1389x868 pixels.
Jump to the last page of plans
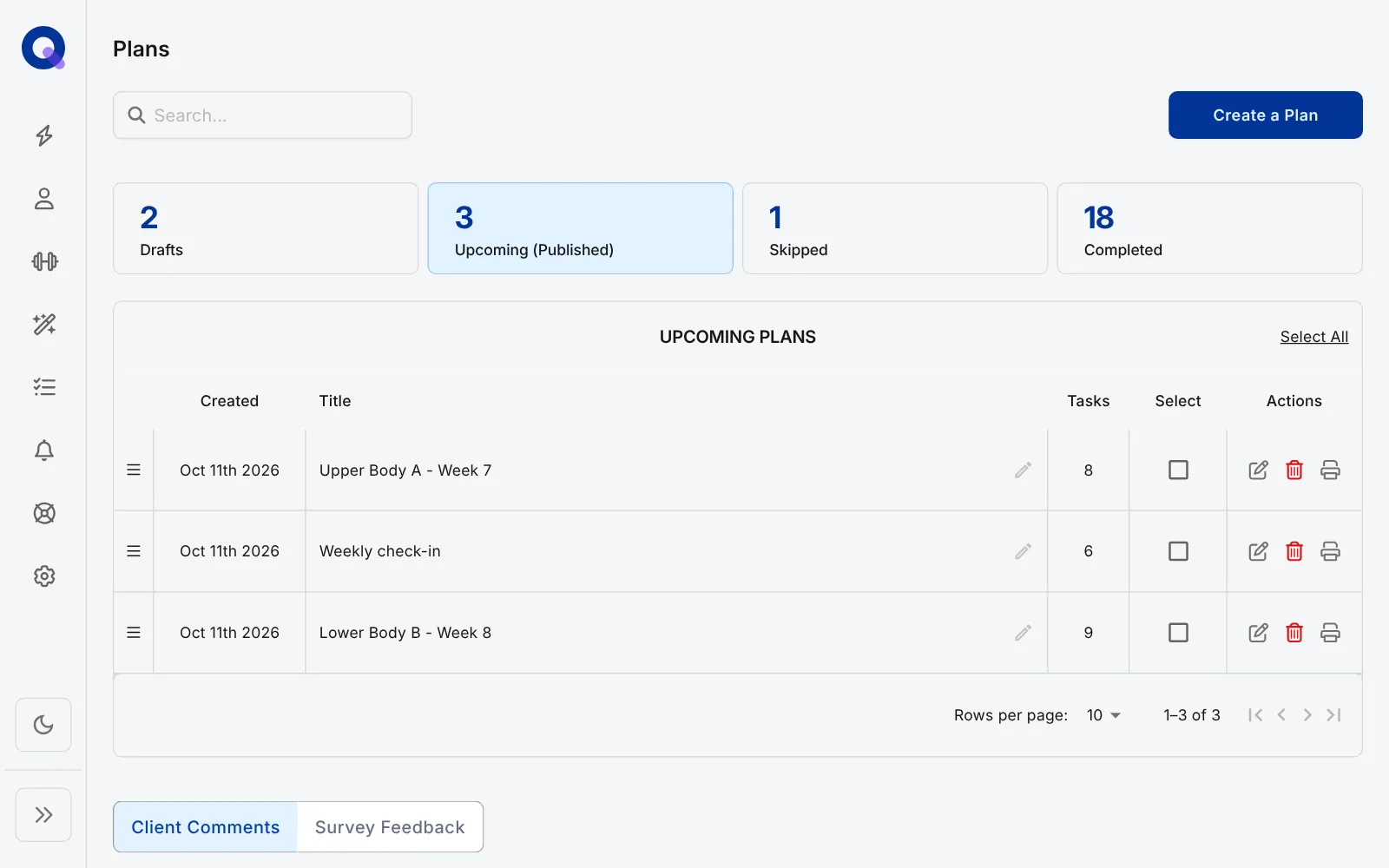[1334, 715]
